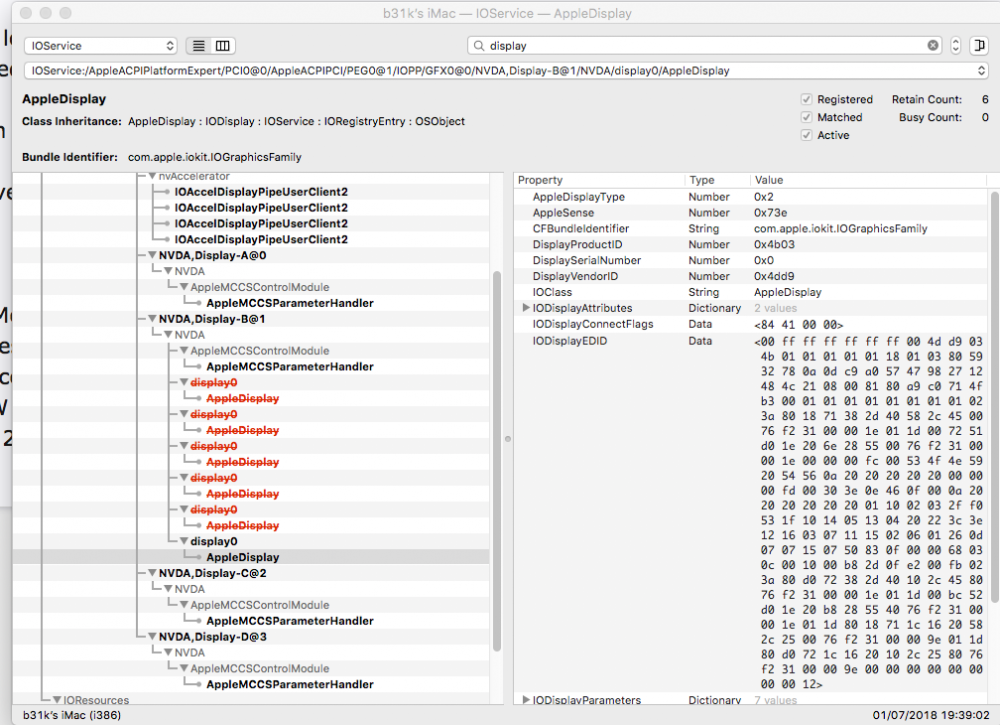
Task: Click the tree pane vertical scrollbar
Action: pos(497,460)
